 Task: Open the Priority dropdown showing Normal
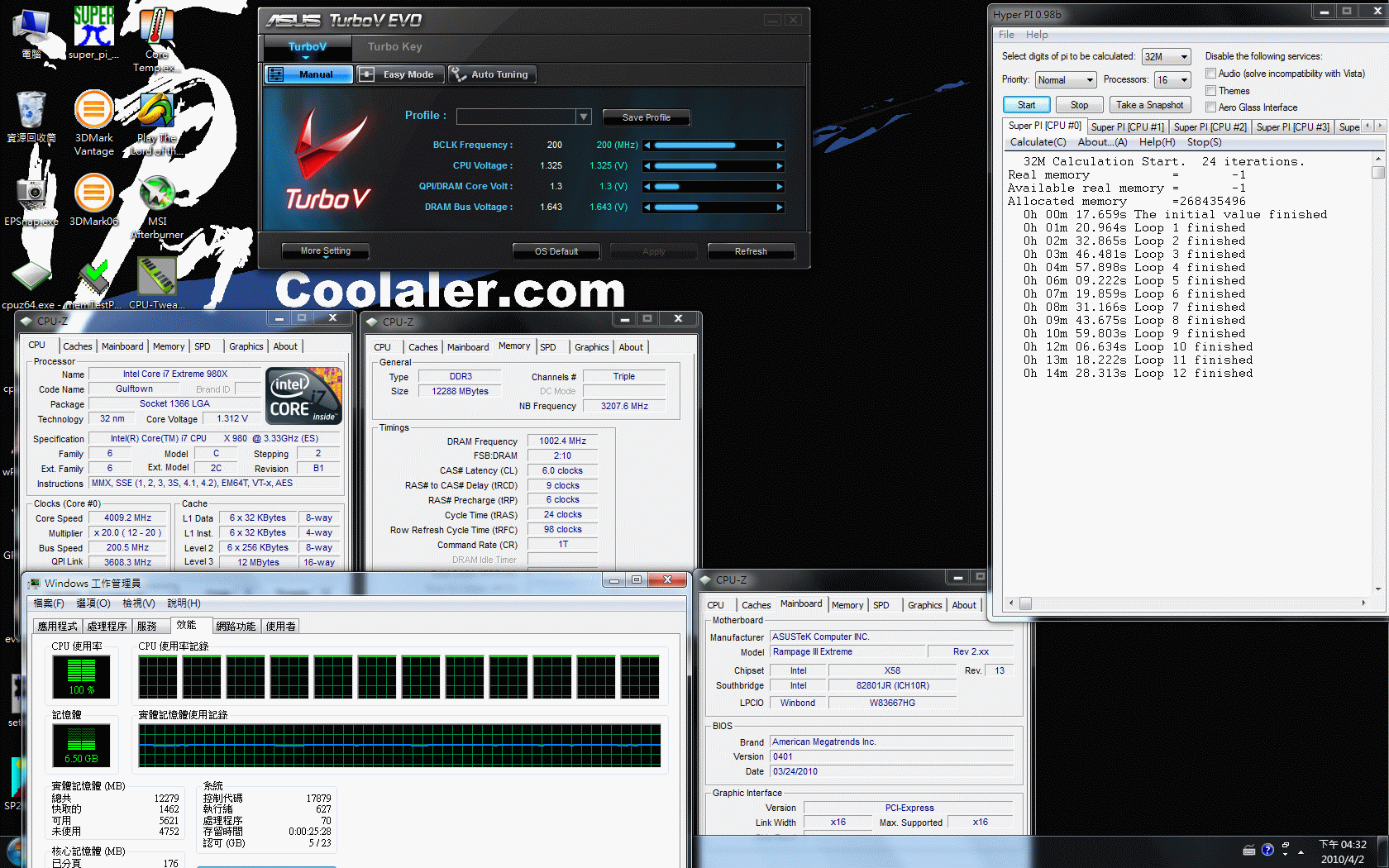pos(1066,80)
